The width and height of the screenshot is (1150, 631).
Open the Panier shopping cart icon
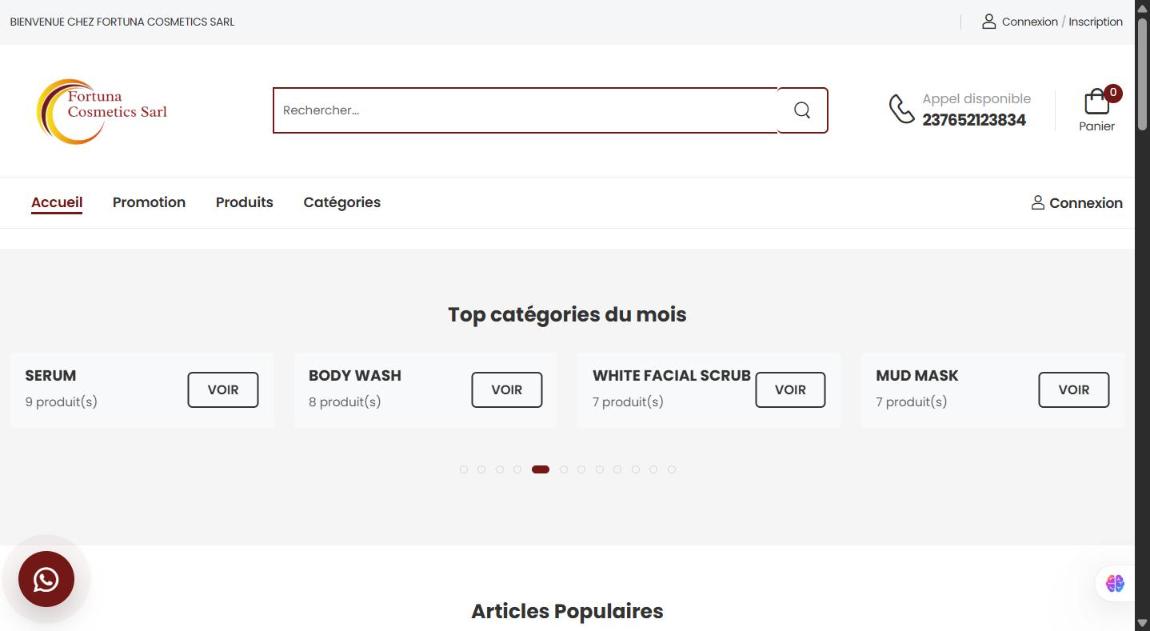pyautogui.click(x=1096, y=101)
